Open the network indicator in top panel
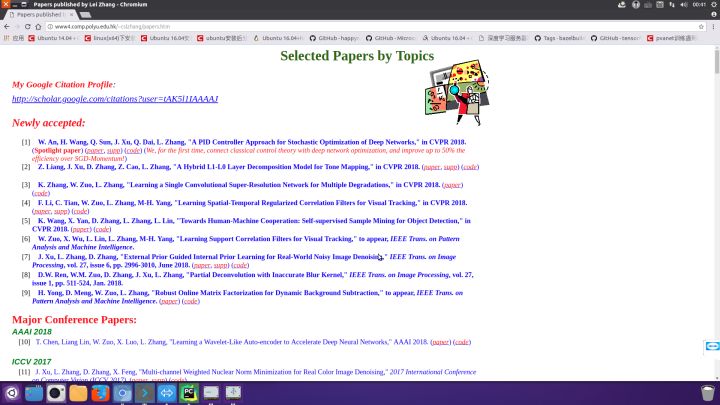 tap(672, 5)
